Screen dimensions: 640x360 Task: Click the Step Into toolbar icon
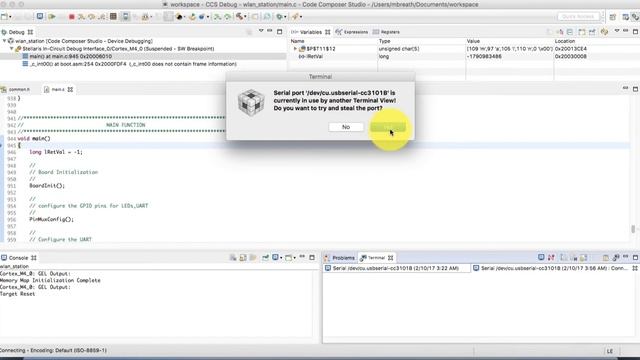coord(81,17)
